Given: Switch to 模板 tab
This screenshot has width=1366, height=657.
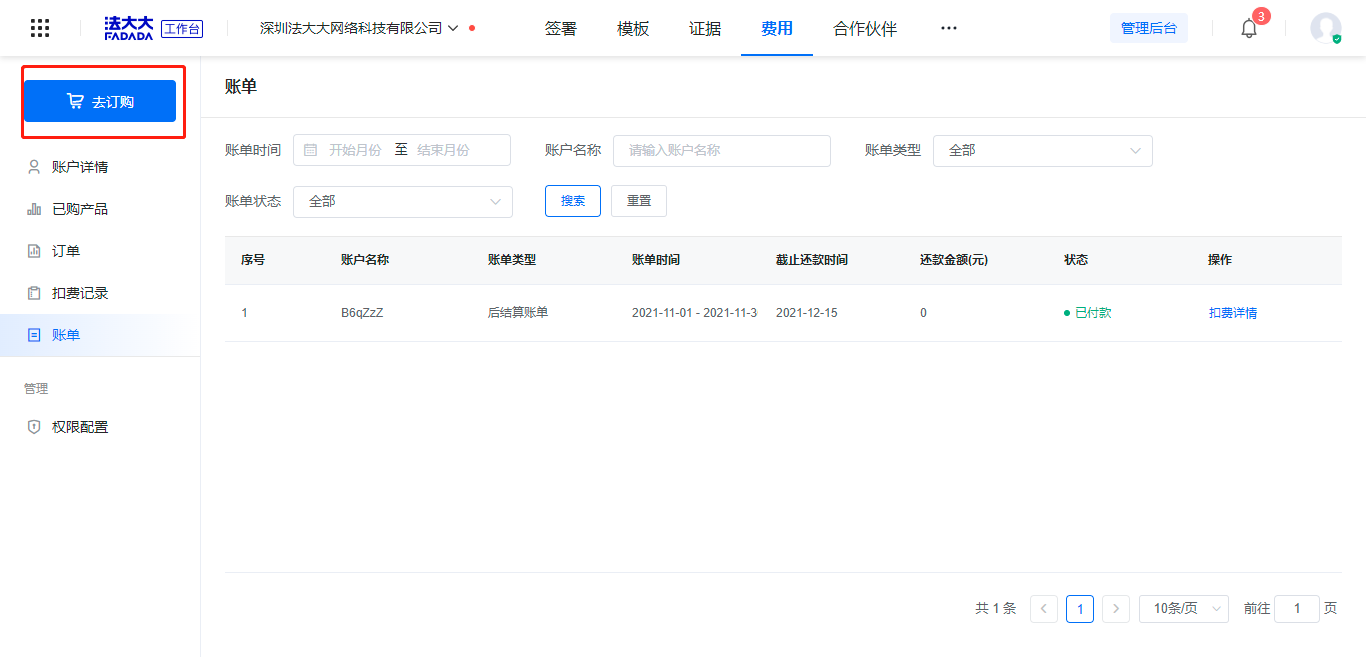Looking at the screenshot, I should [633, 28].
